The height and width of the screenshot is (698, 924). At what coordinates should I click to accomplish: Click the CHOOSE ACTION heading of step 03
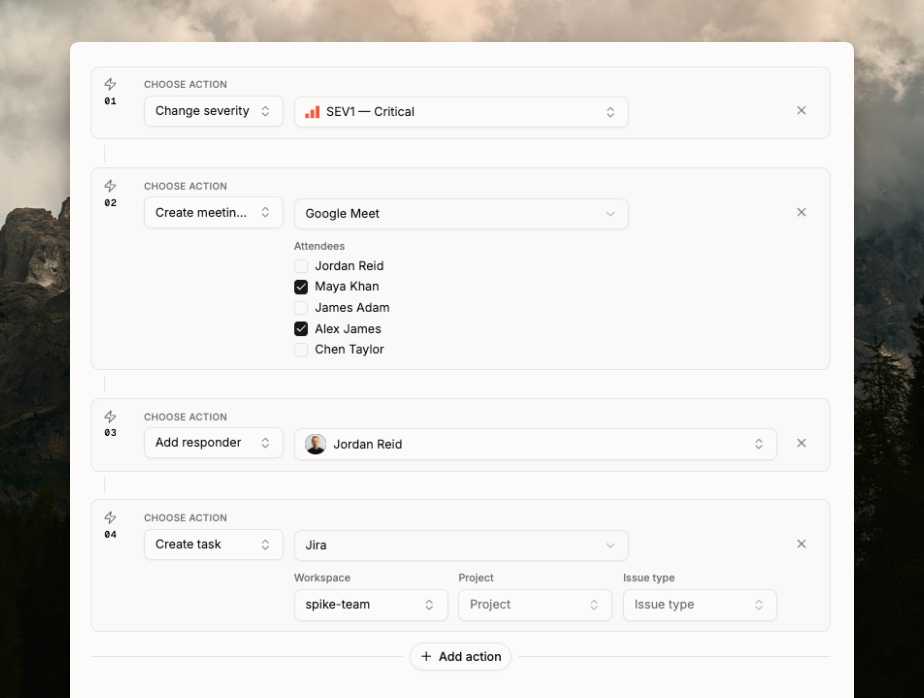pos(186,417)
